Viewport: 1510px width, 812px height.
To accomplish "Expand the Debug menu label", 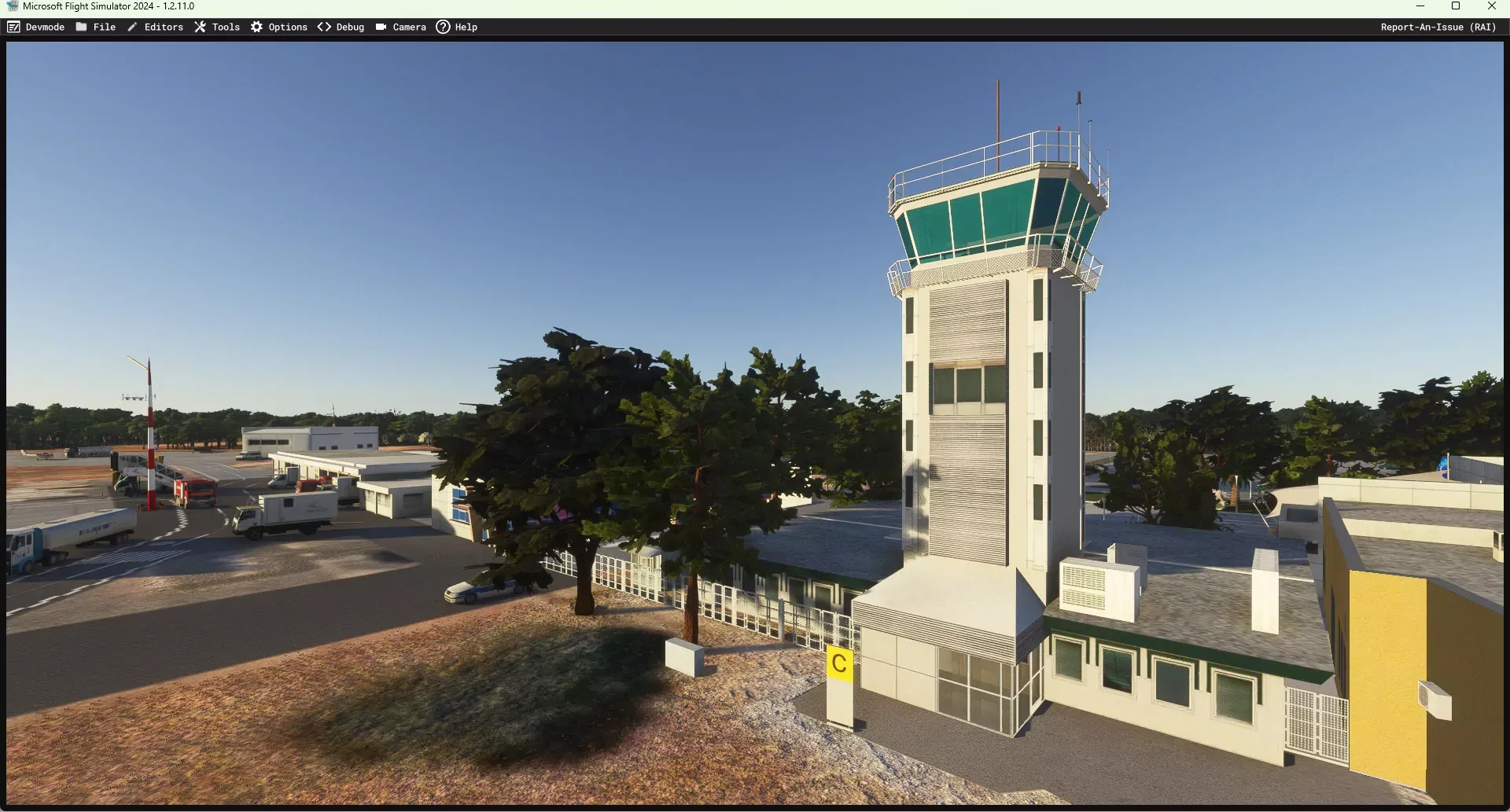I will 350,27.
